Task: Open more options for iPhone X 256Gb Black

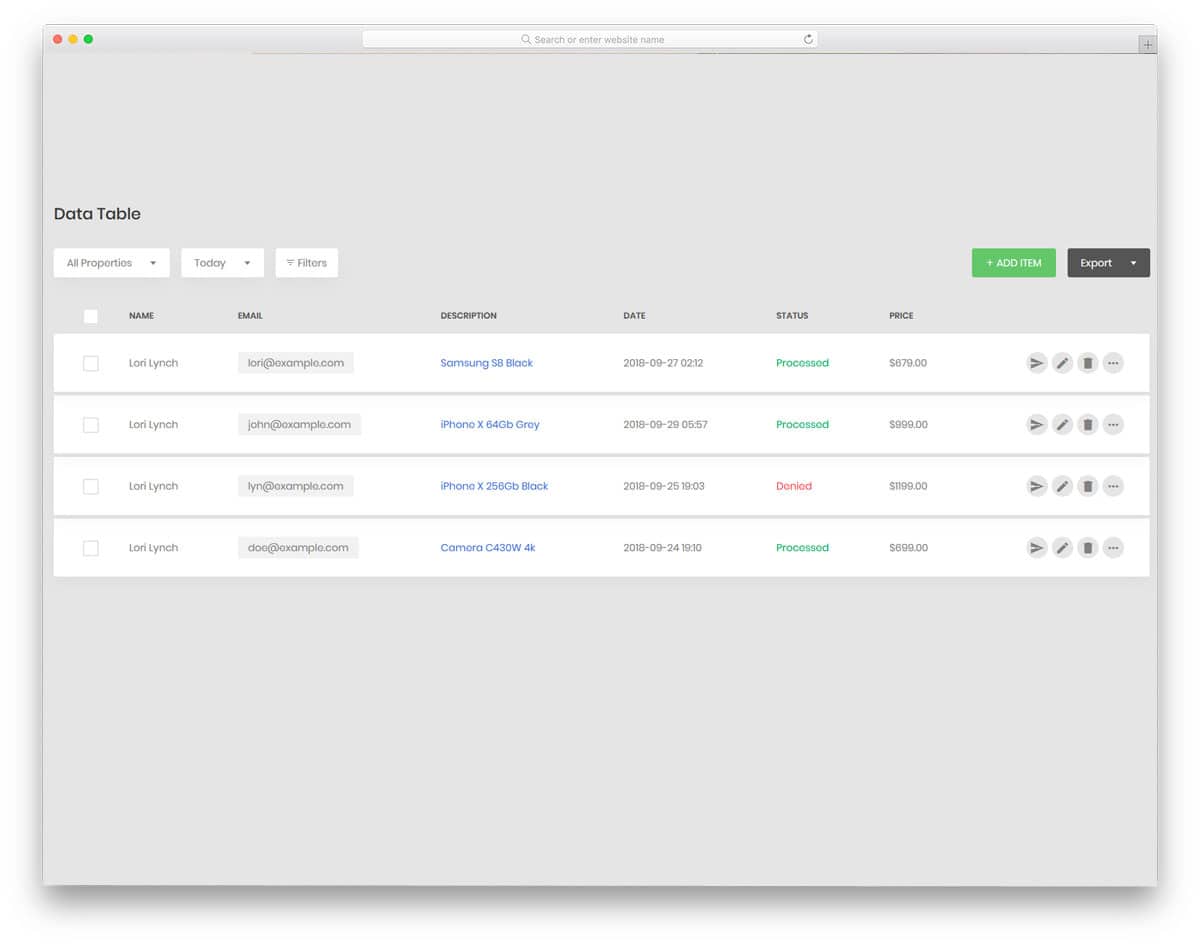Action: 1113,486
